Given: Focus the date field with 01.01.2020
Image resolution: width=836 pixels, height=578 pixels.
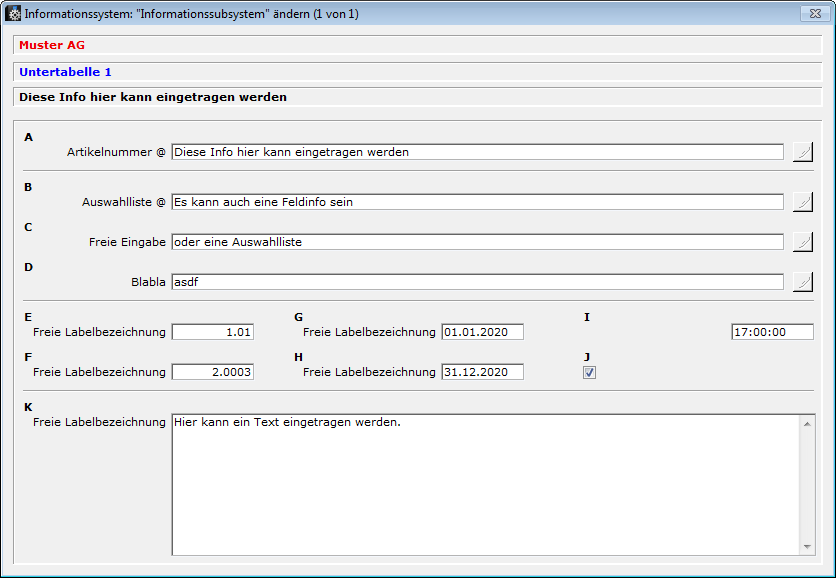Looking at the screenshot, I should tap(482, 332).
